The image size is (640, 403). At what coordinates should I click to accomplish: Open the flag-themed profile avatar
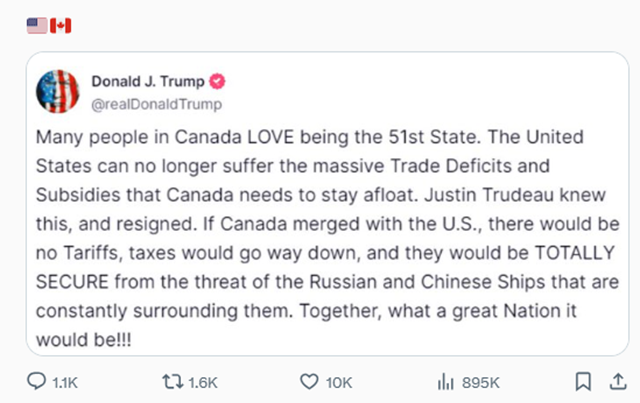pyautogui.click(x=56, y=92)
